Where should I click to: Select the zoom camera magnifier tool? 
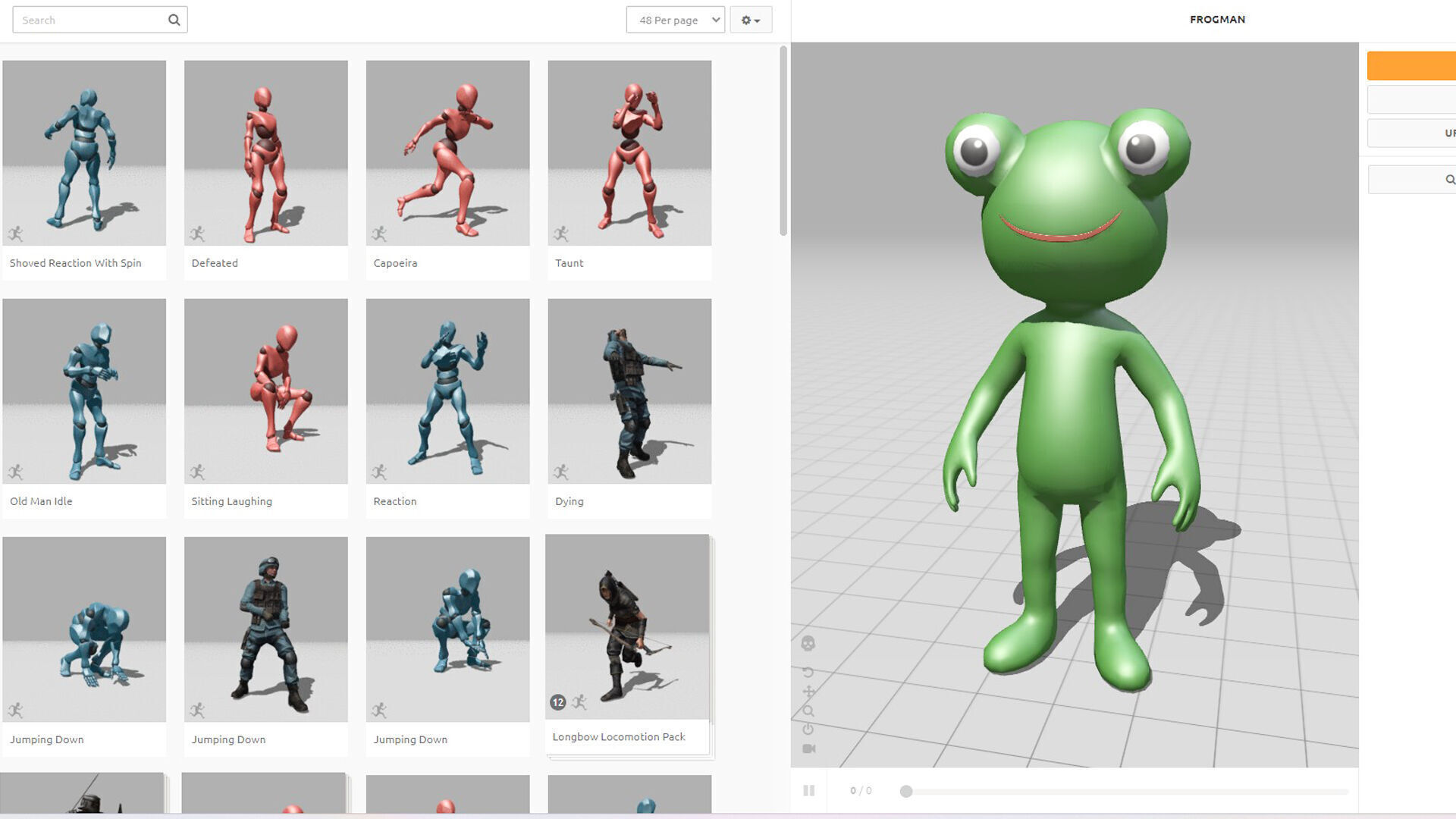tap(808, 711)
